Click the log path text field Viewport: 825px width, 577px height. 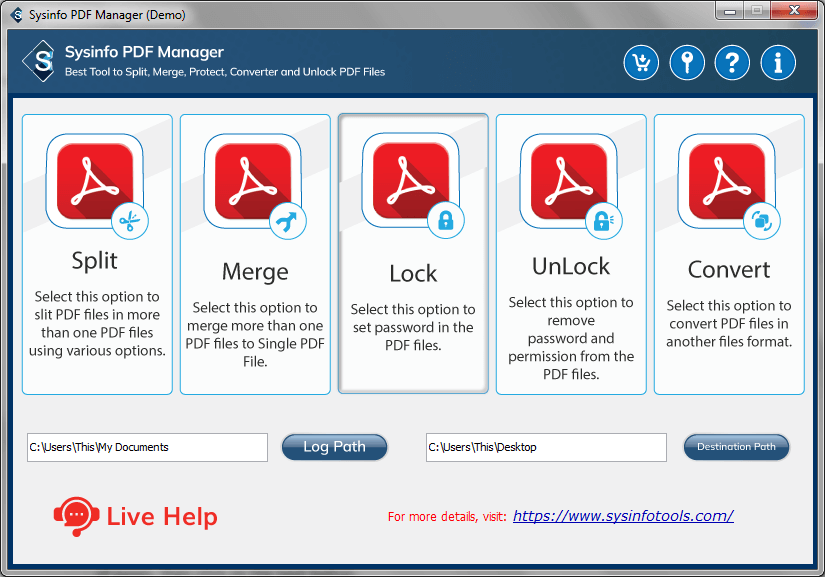tap(147, 447)
